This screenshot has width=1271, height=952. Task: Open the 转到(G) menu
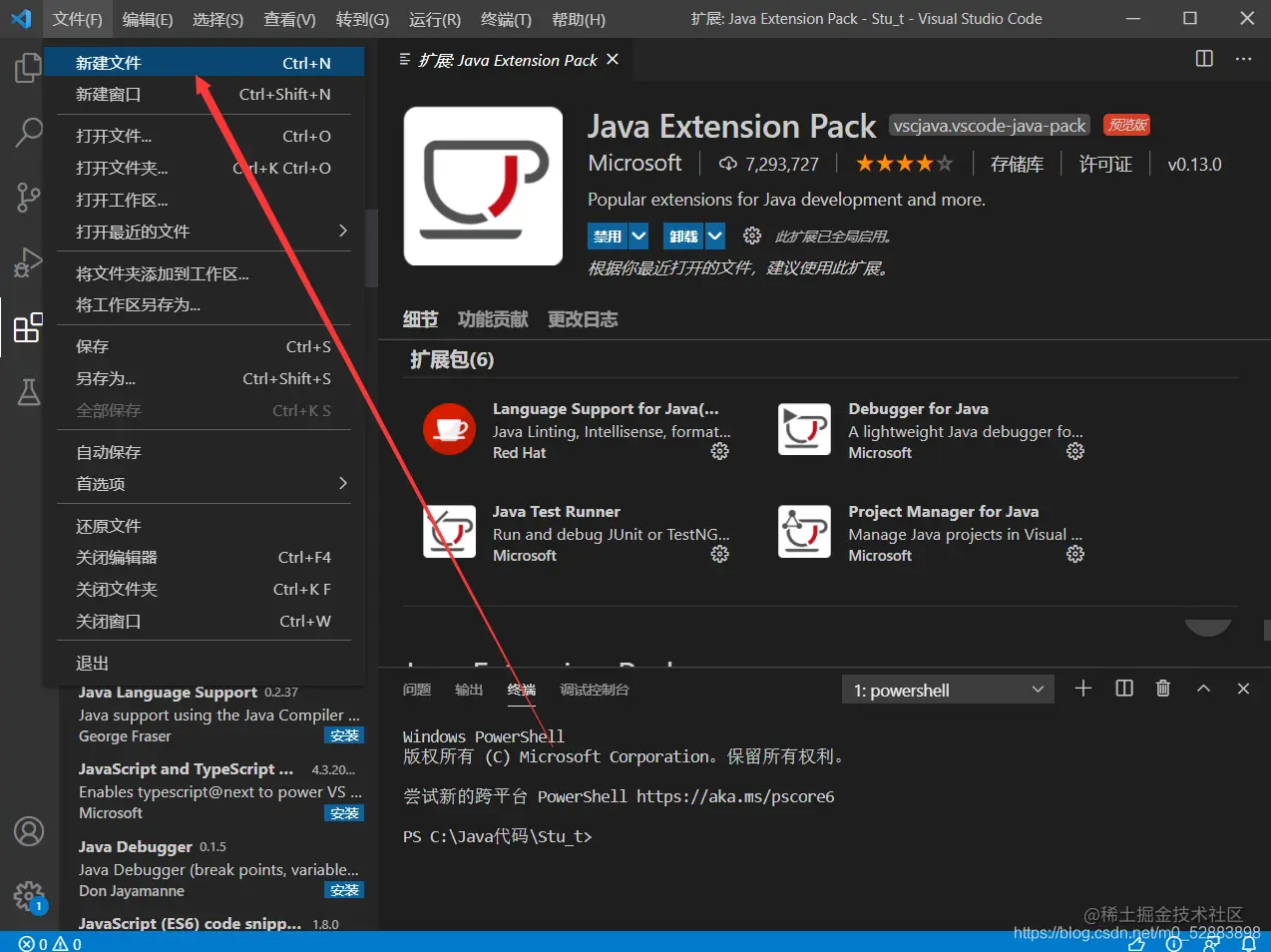point(362,19)
